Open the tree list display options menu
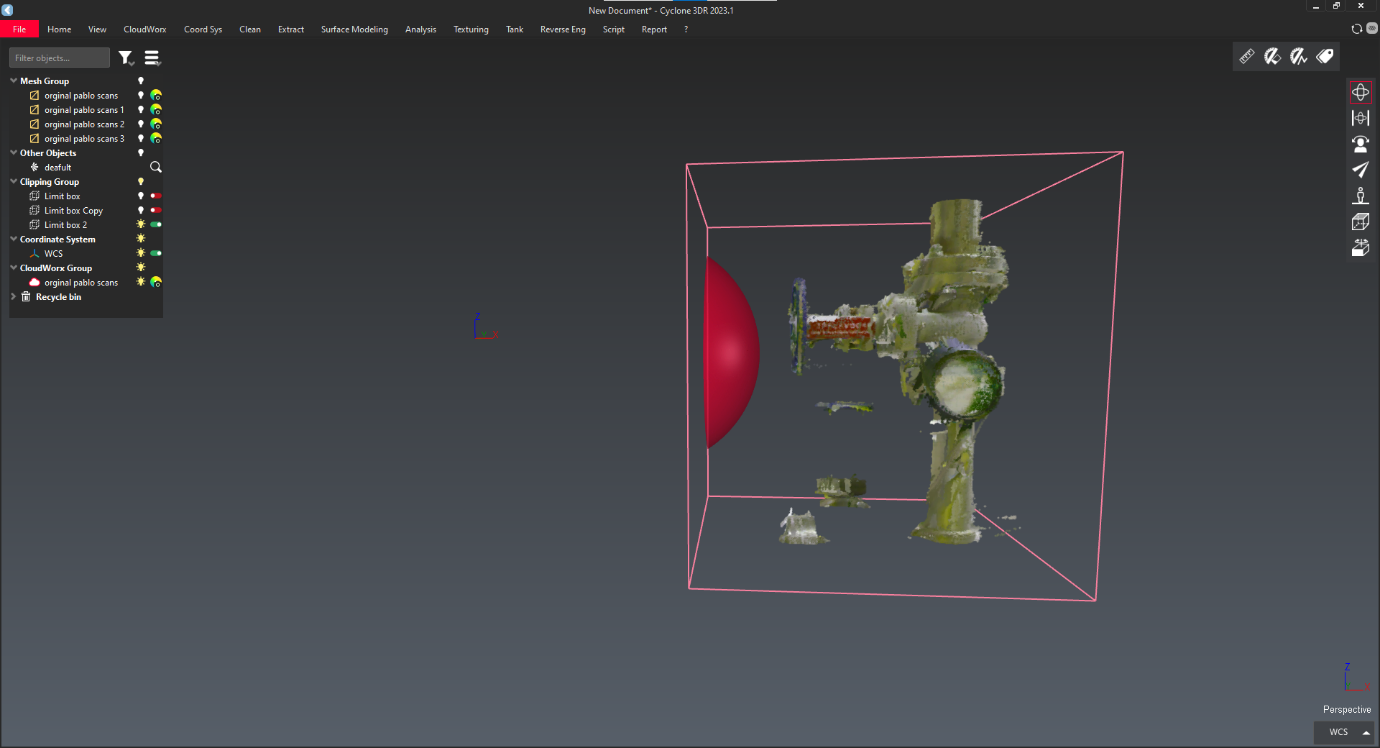Screen dimensions: 1380x748 152,58
